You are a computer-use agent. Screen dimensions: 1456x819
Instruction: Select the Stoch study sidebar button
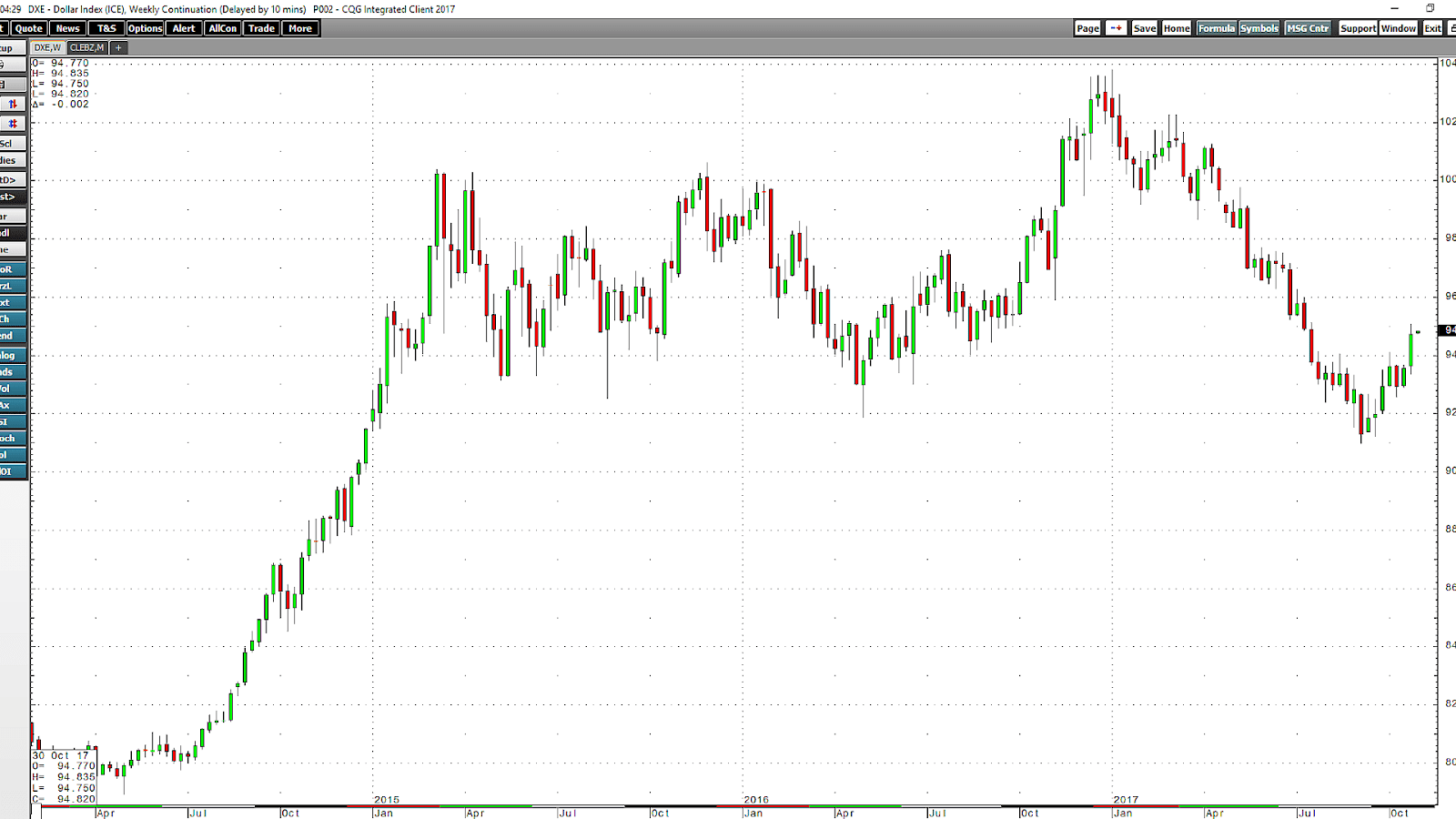[x=13, y=439]
